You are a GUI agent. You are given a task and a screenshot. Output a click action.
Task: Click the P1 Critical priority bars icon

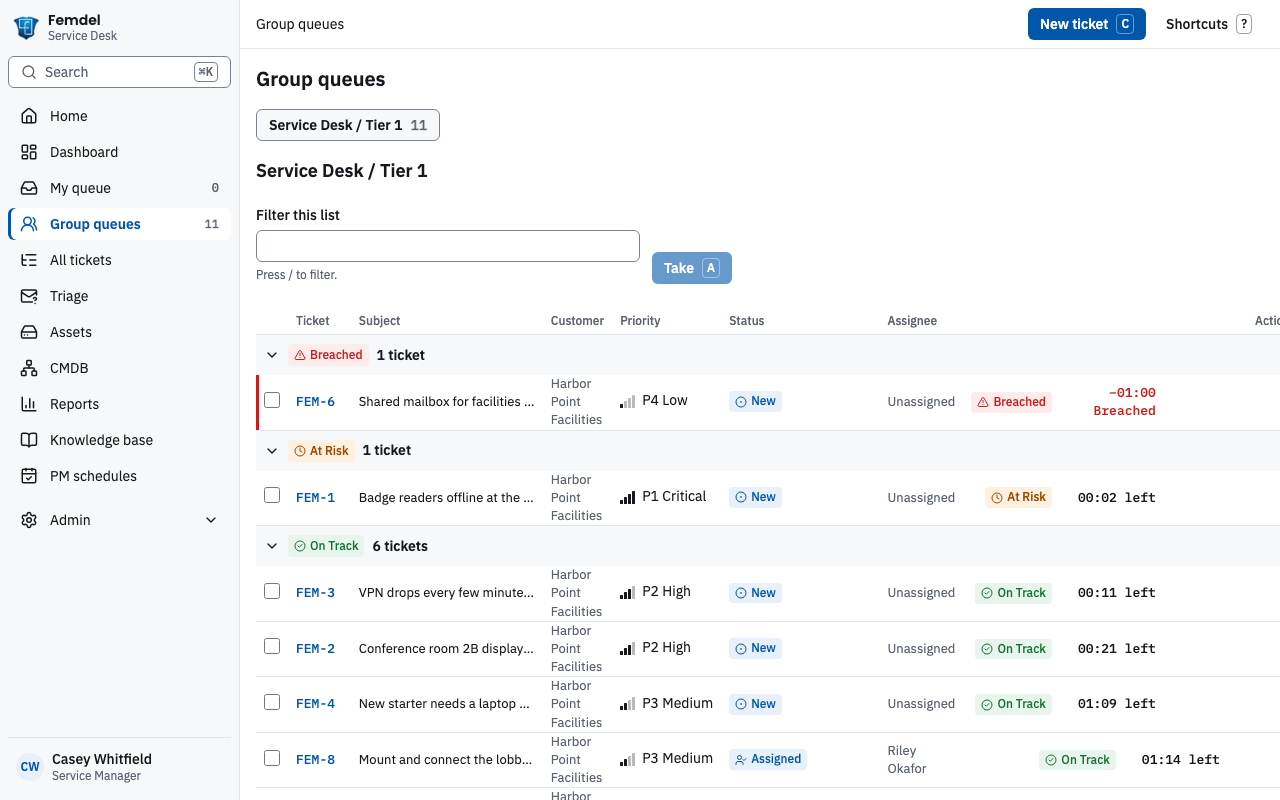click(627, 497)
